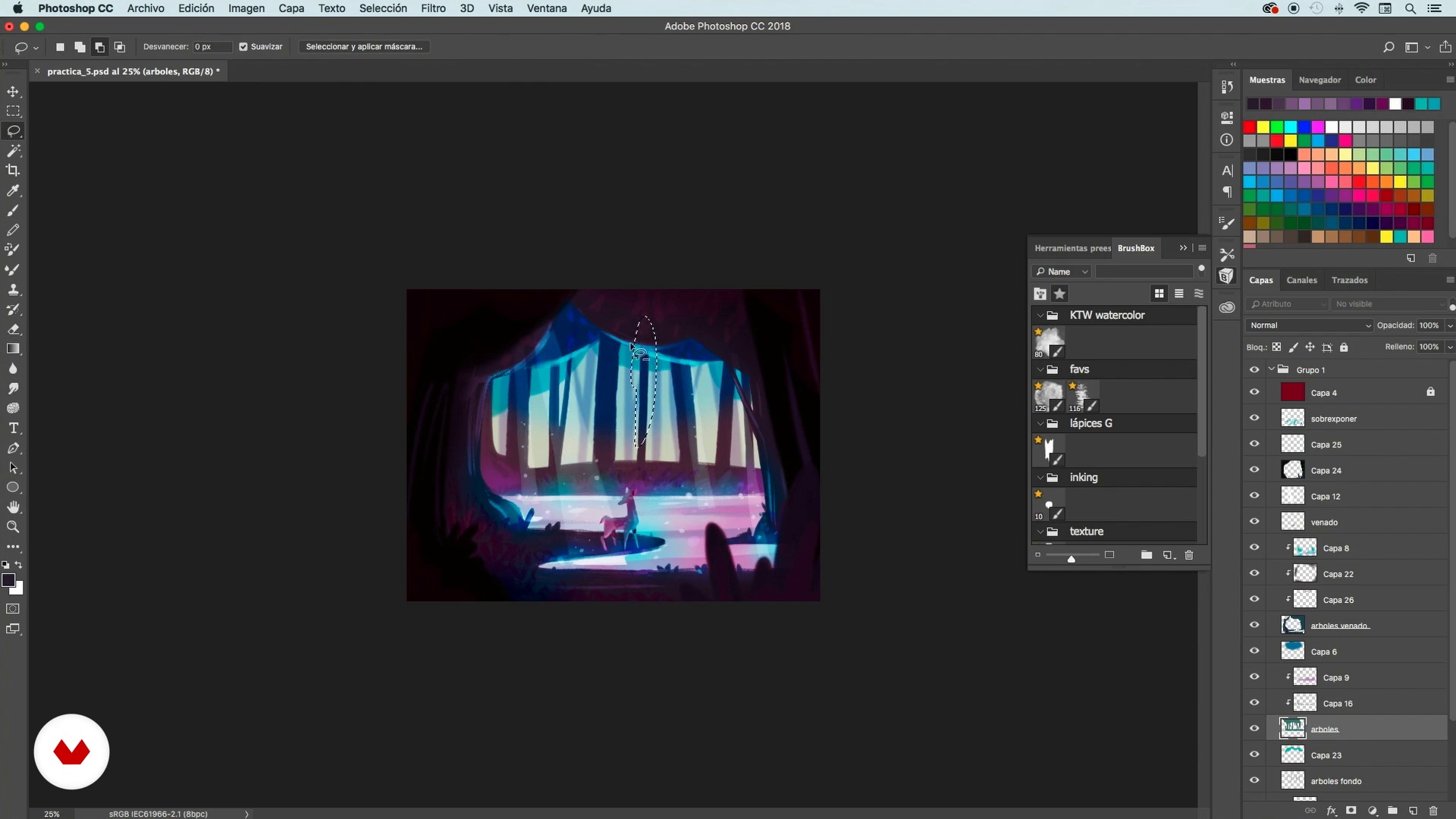Screen dimensions: 1456x819
Task: Select the Crop tool in toolbar
Action: 13,170
